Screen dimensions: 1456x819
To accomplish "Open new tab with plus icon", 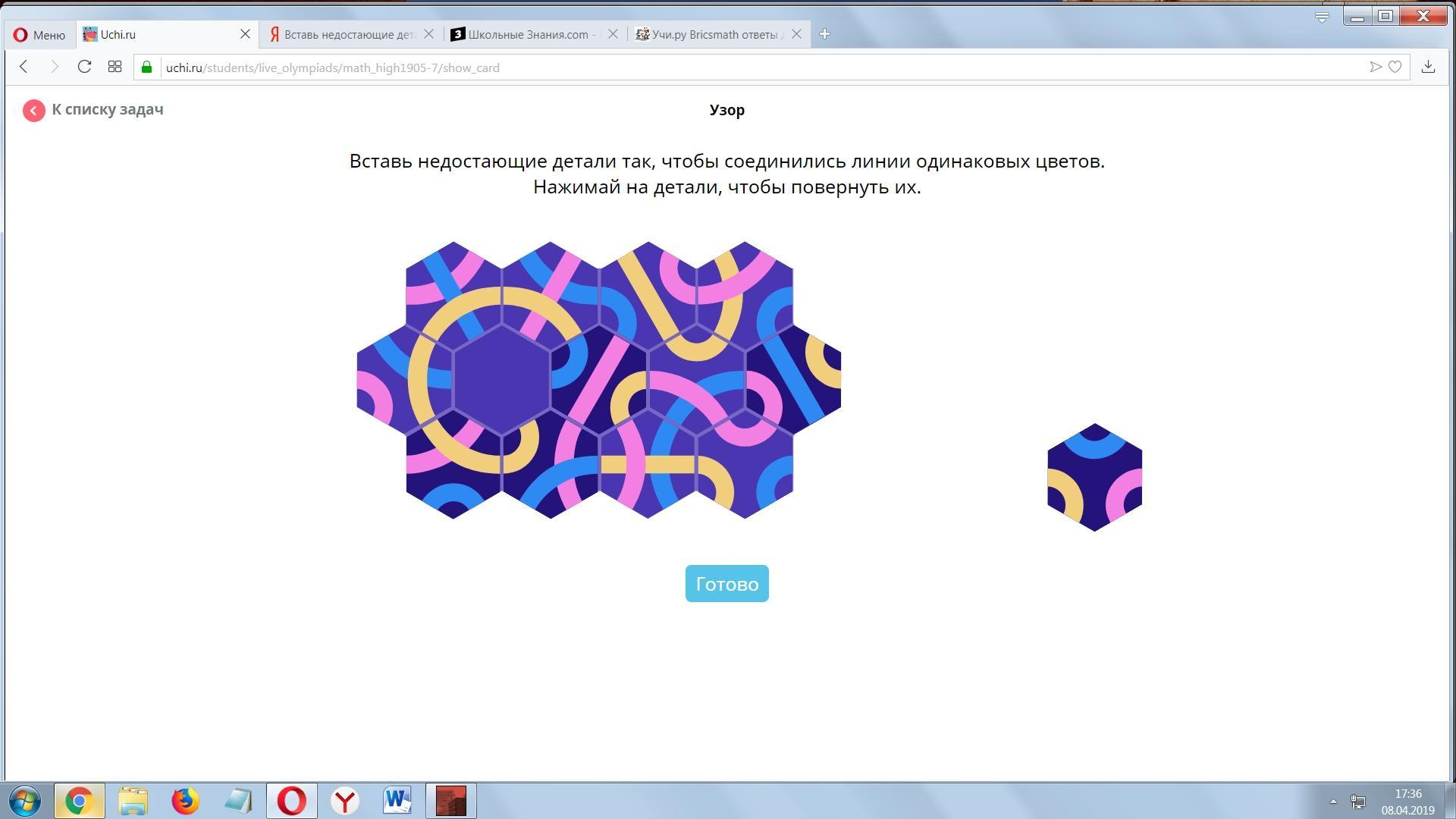I will click(x=824, y=34).
